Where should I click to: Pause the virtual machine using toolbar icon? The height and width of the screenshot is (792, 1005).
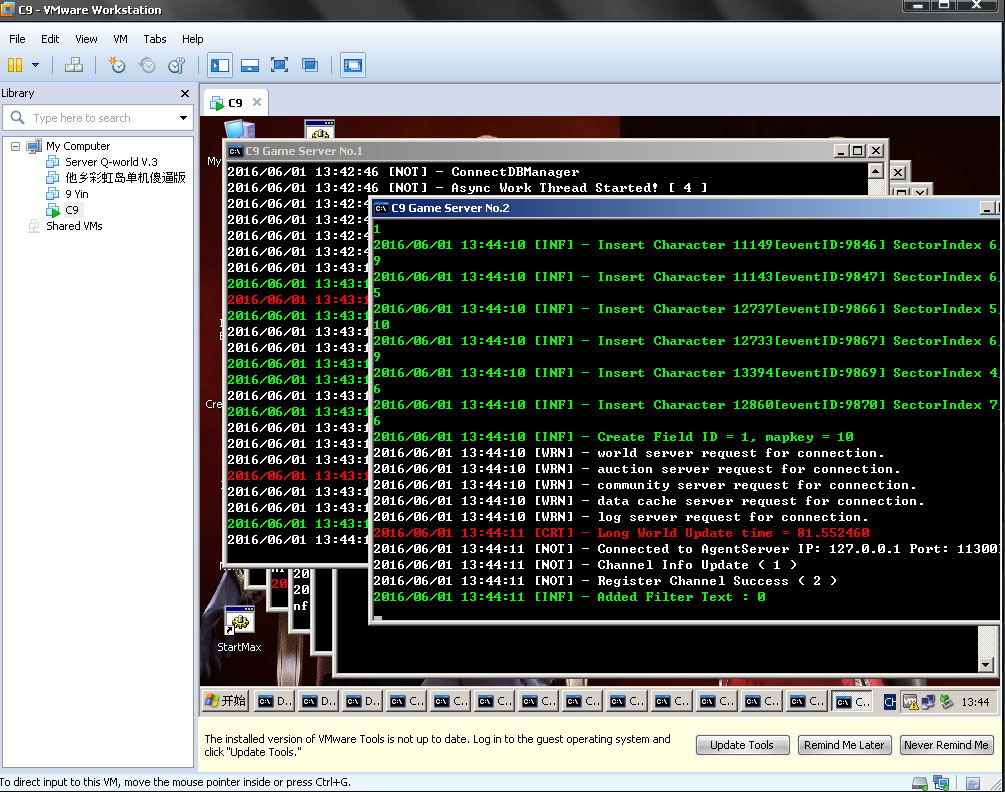point(15,65)
